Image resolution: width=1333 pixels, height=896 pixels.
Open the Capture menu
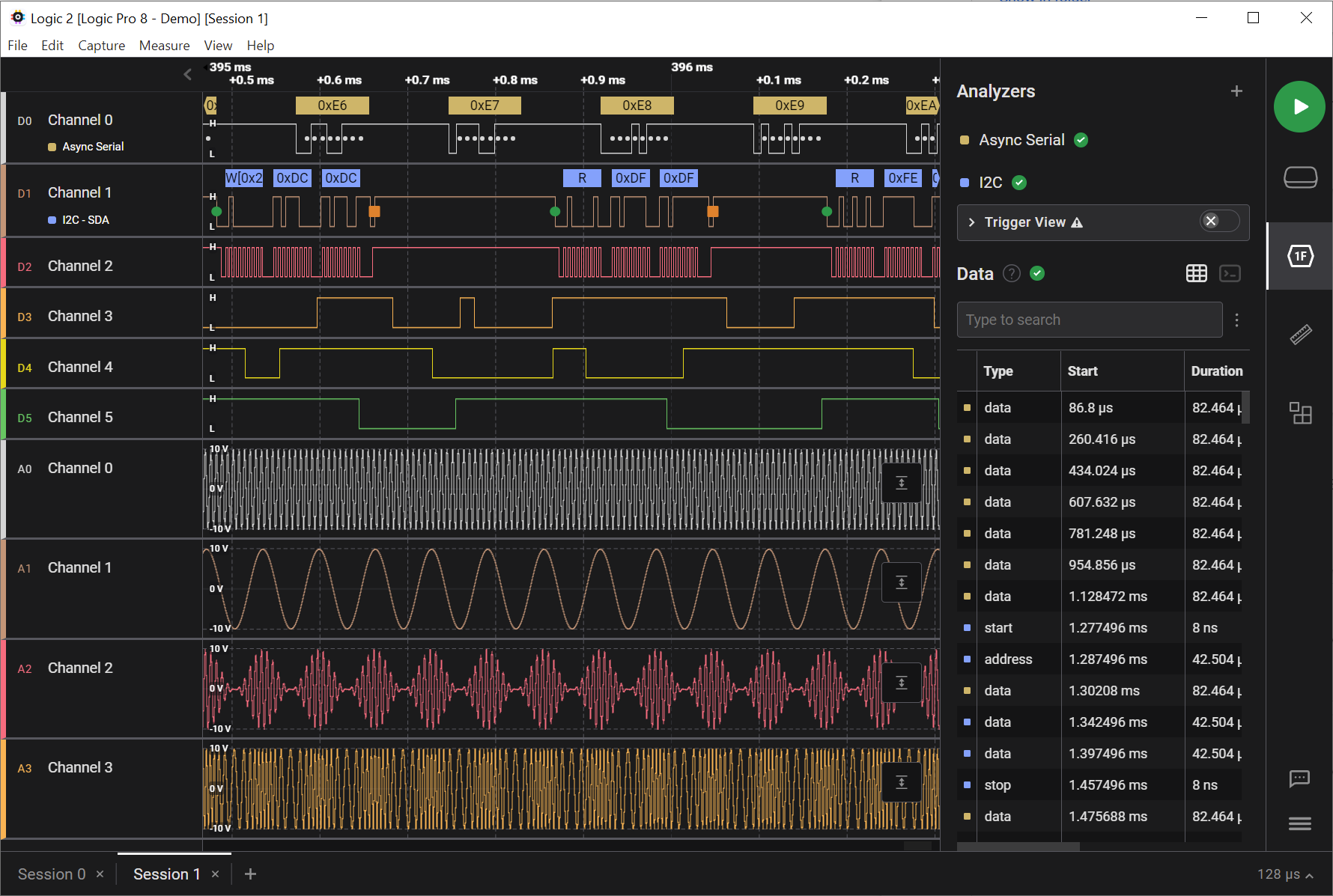point(101,46)
